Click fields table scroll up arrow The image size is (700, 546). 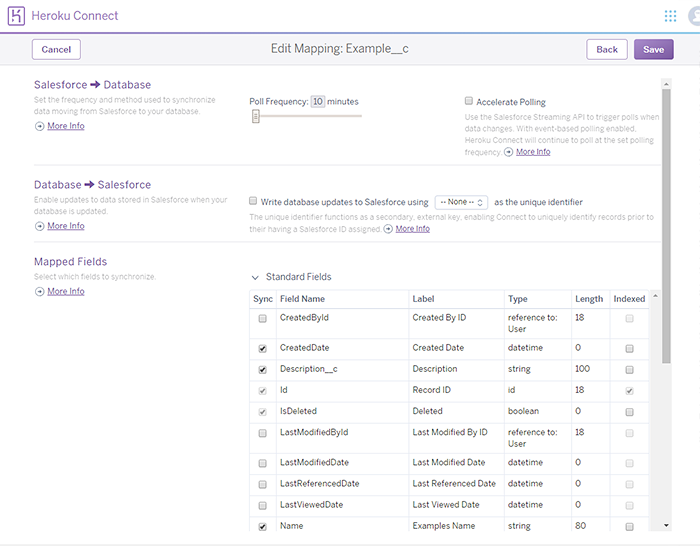pyautogui.click(x=655, y=296)
